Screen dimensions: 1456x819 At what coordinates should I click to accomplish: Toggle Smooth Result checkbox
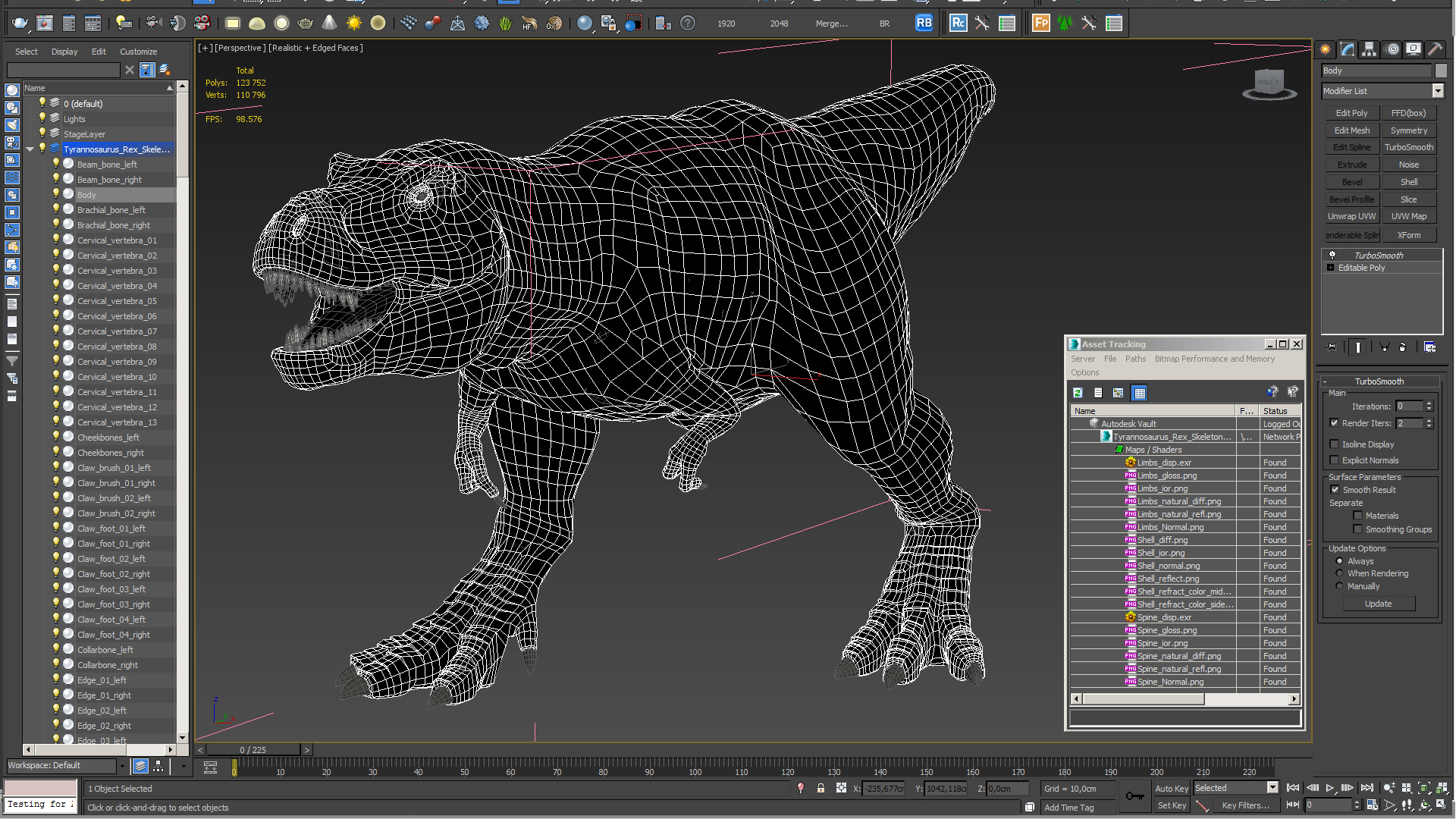(1335, 490)
